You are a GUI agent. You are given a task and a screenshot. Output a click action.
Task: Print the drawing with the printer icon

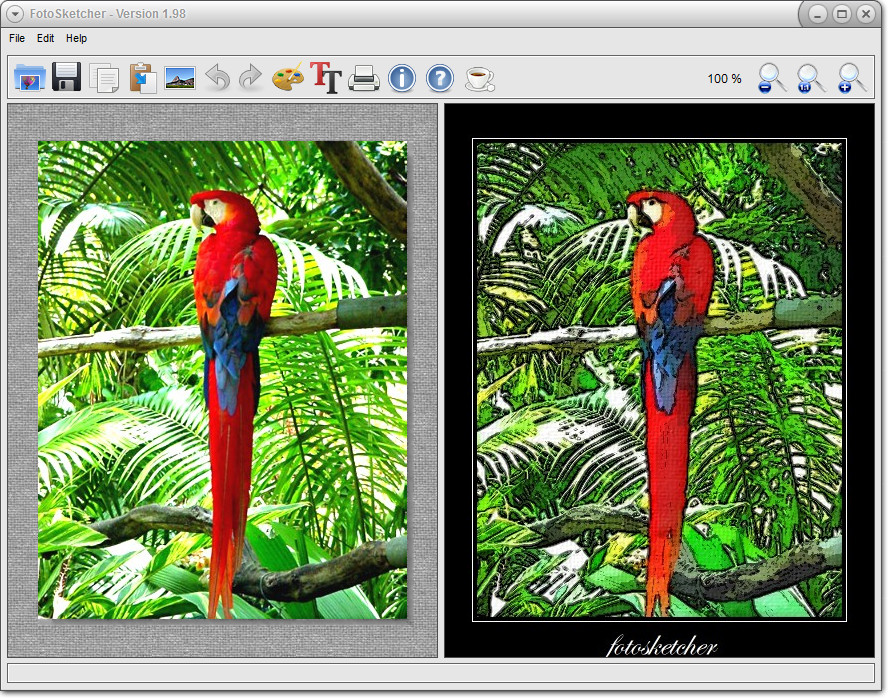364,78
